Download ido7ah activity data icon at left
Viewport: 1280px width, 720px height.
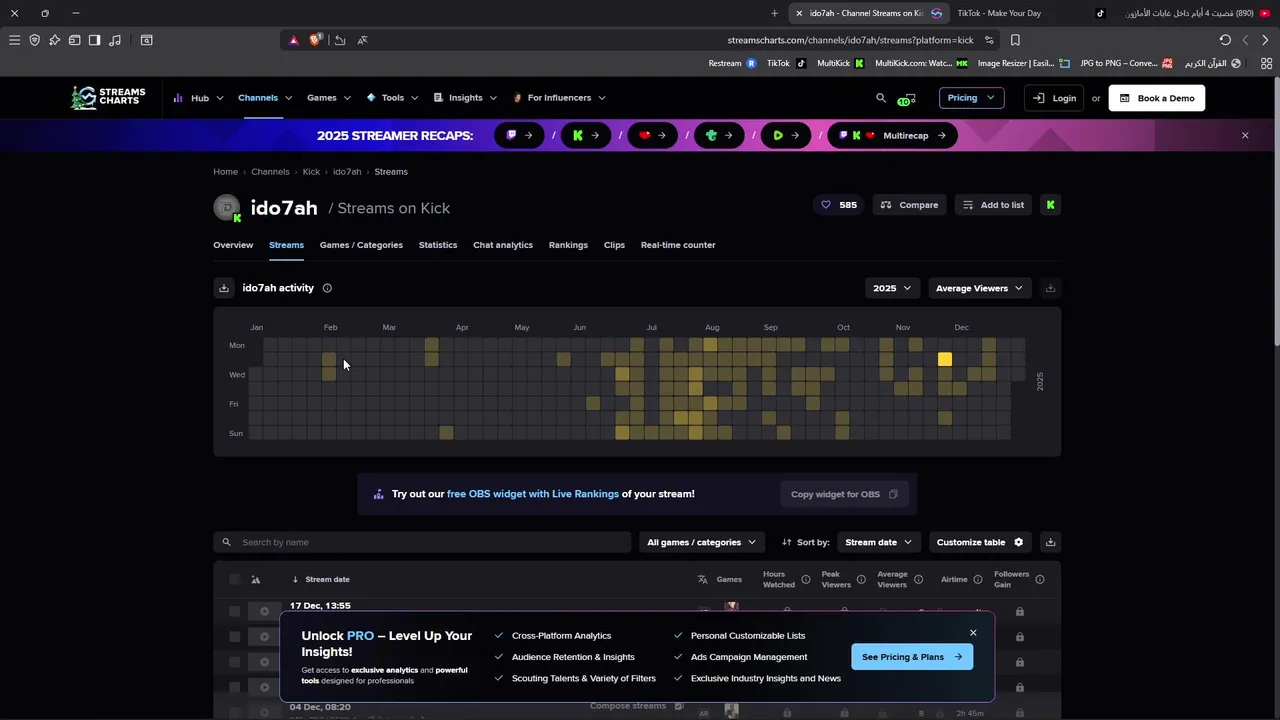[224, 288]
